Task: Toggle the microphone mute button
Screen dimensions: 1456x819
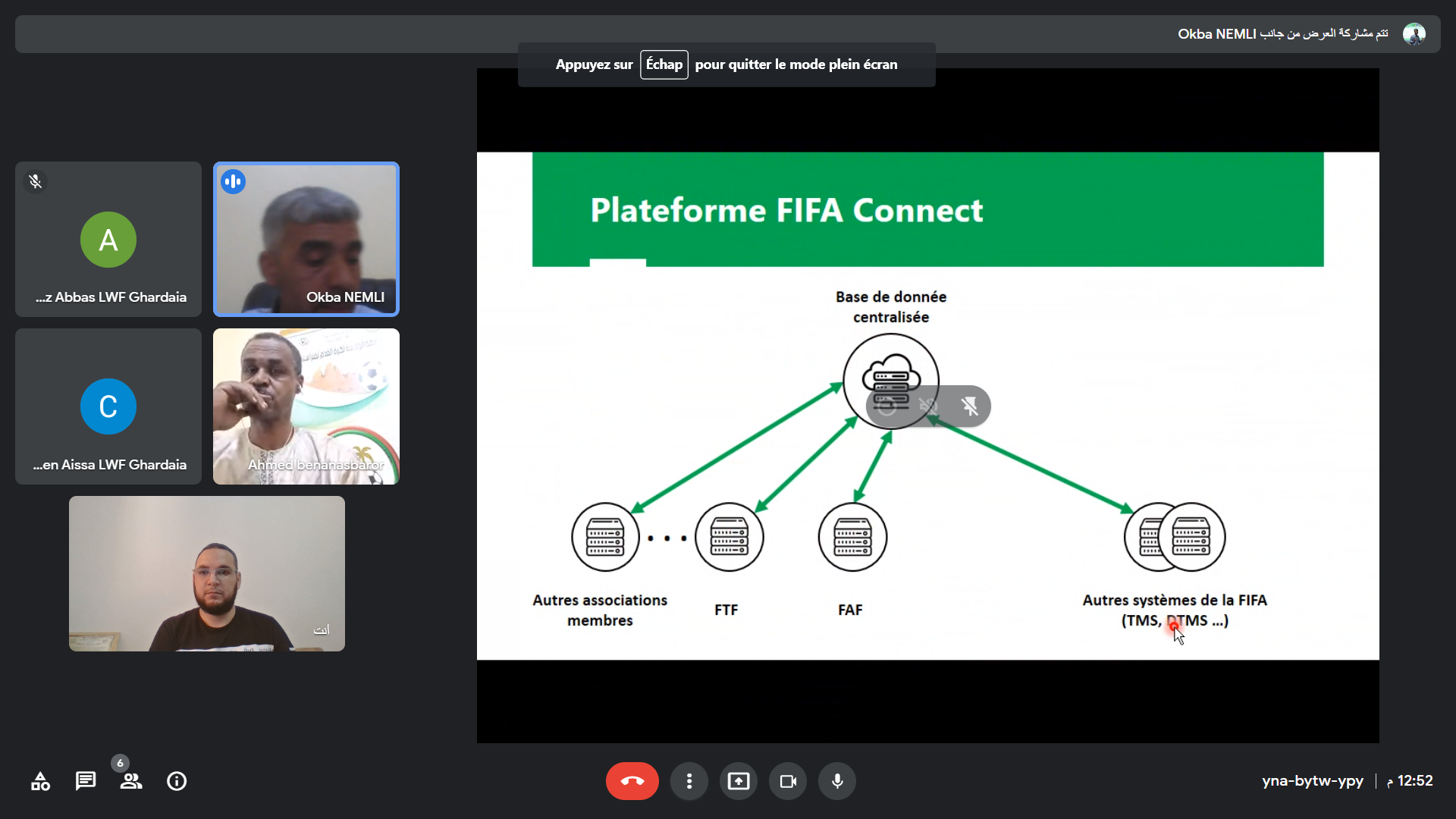Action: [837, 781]
